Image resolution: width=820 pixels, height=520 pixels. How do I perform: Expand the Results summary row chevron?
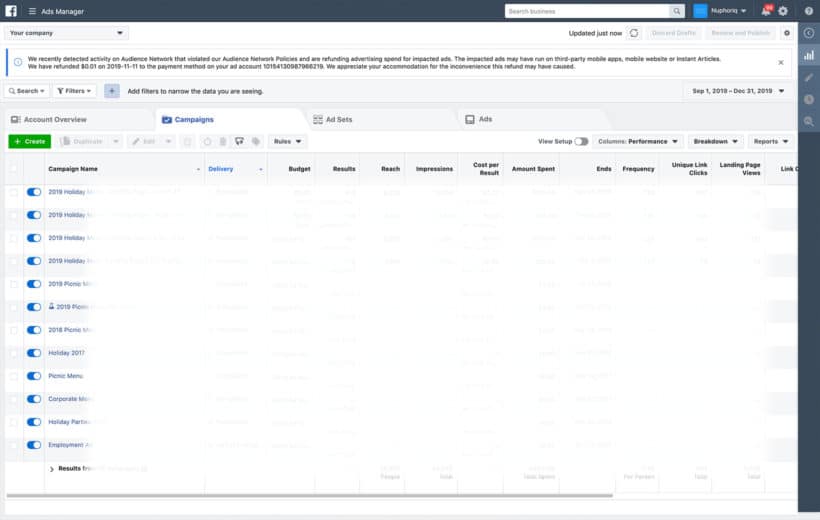click(51, 469)
